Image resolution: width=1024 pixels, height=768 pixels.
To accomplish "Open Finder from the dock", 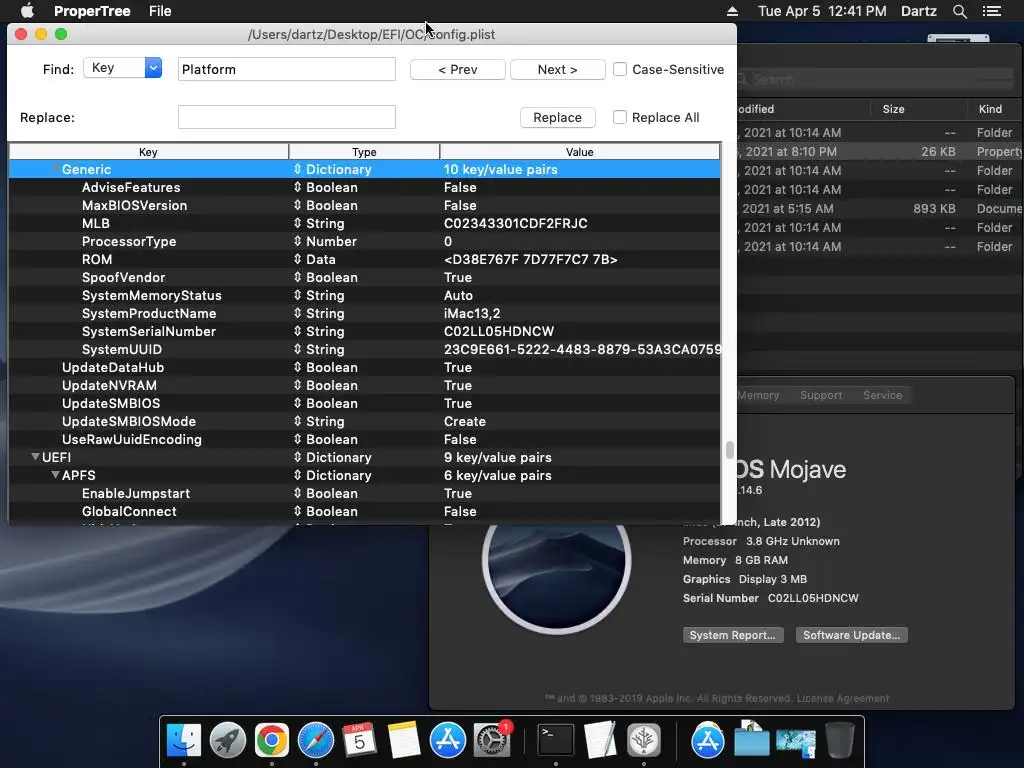I will [184, 741].
